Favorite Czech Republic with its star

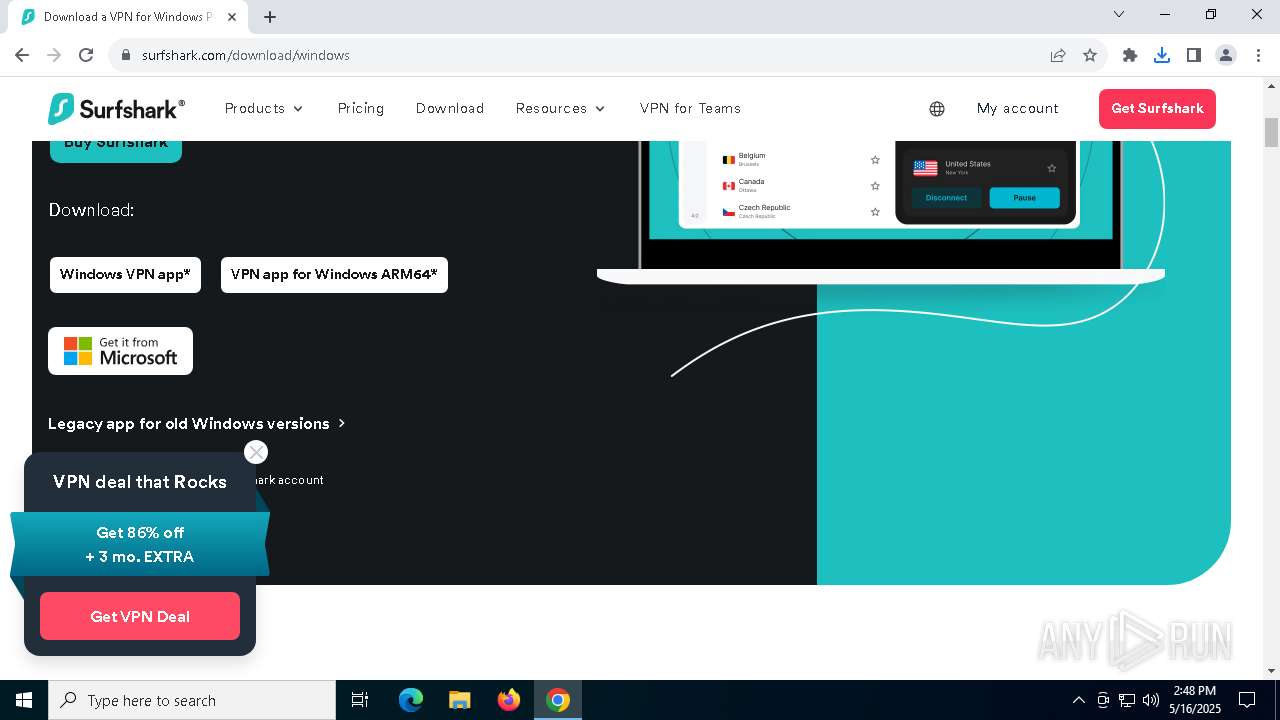click(x=875, y=212)
